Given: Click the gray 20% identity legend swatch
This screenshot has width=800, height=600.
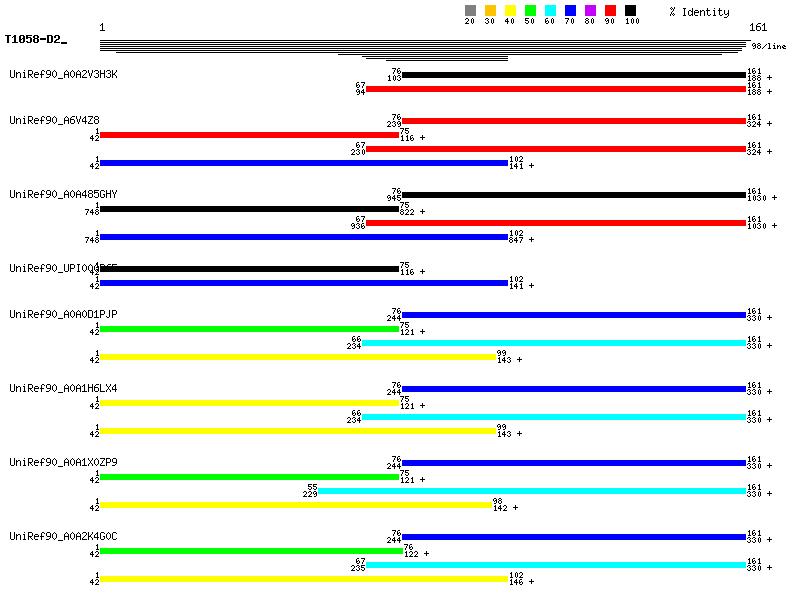Looking at the screenshot, I should click(470, 11).
